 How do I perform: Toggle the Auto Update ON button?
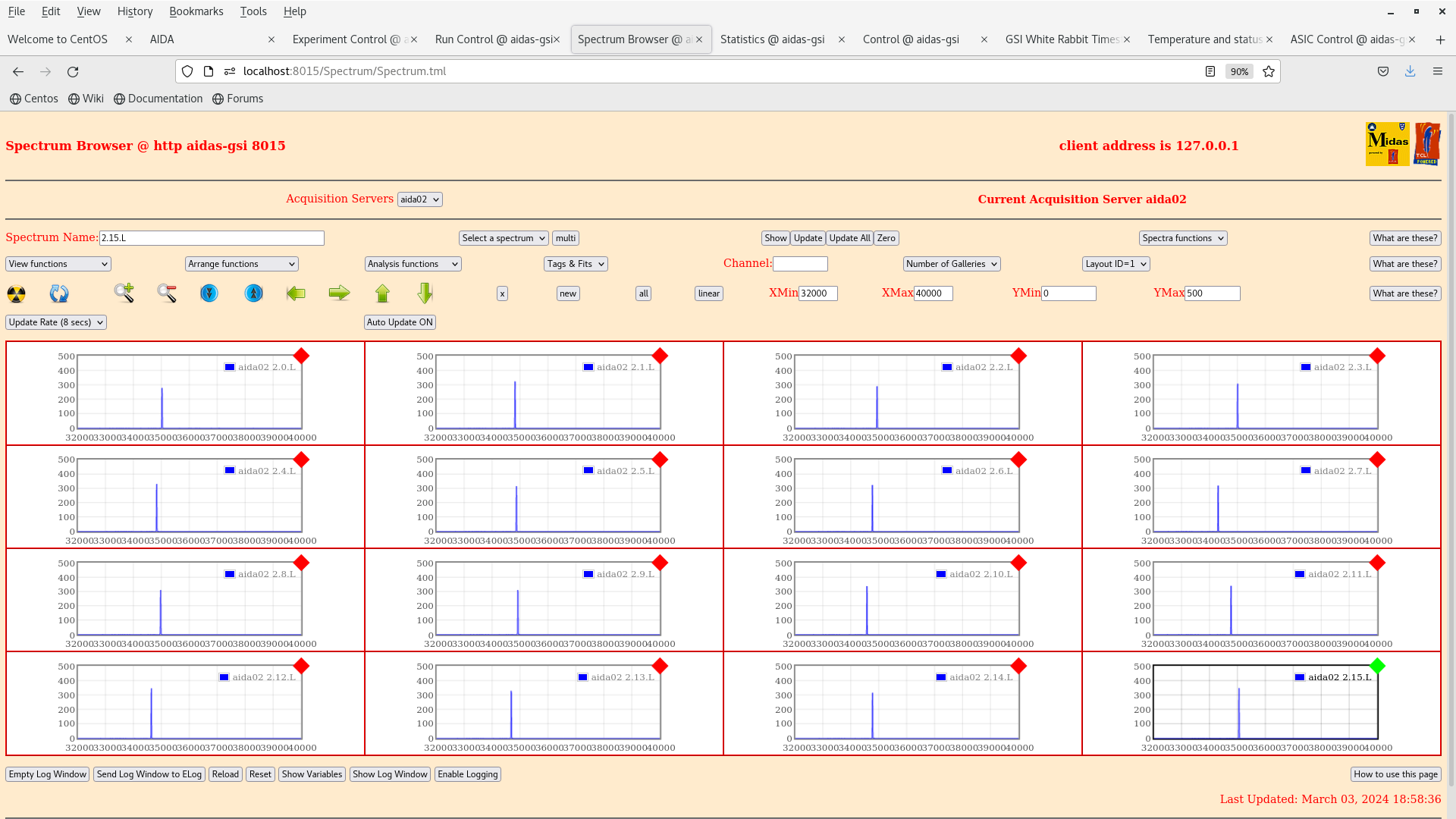400,322
